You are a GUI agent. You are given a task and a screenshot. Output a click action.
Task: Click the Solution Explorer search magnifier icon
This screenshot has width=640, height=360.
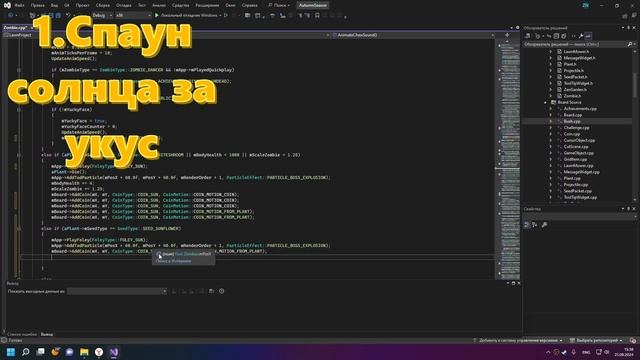click(630, 44)
